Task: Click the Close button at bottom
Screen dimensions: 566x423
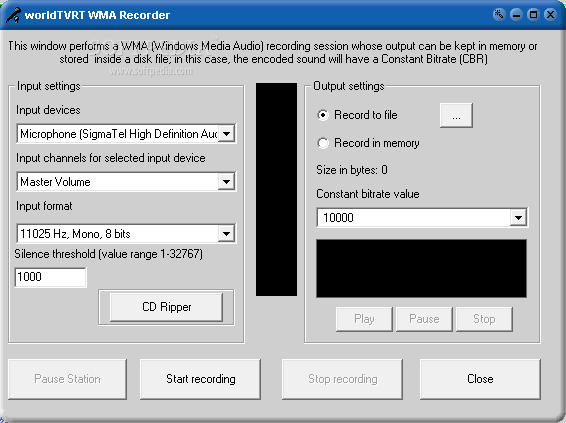Action: point(480,379)
